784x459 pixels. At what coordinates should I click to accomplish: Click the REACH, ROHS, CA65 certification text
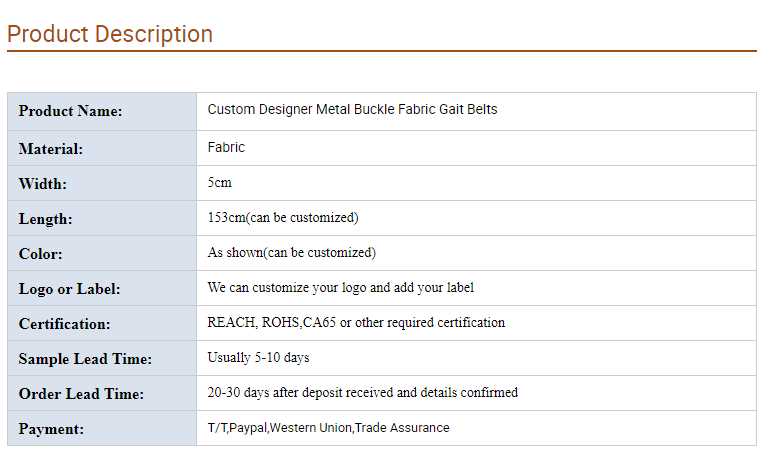click(356, 322)
